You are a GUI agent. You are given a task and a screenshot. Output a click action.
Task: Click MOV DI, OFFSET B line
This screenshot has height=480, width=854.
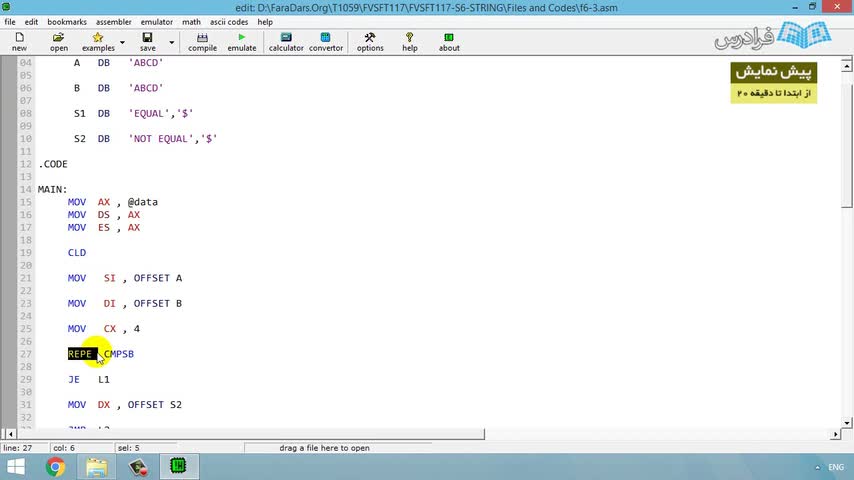point(125,303)
